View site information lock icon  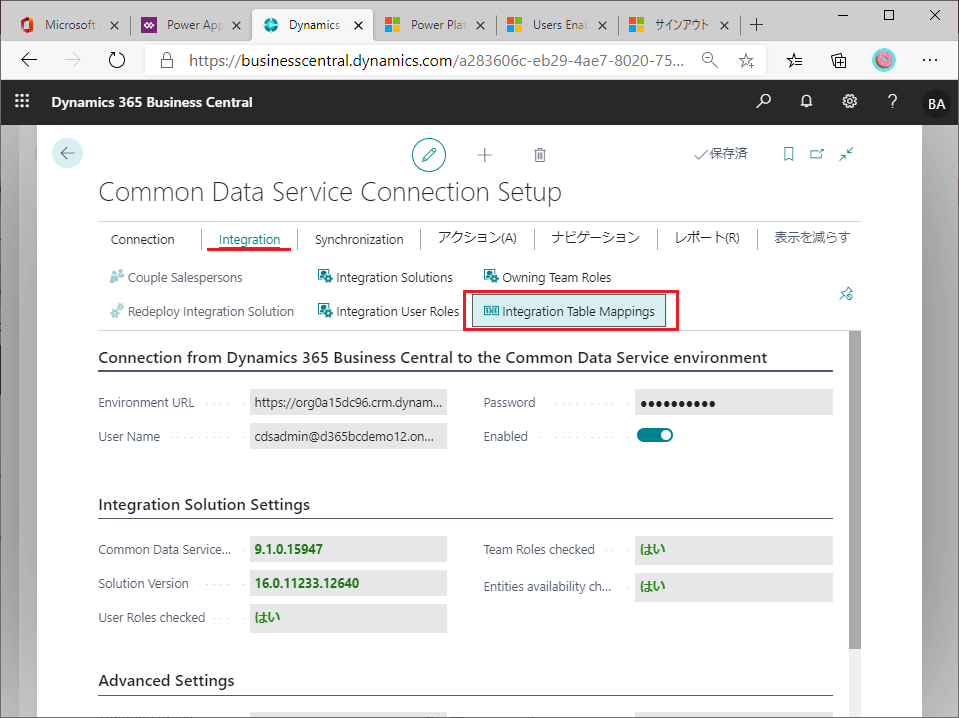166,60
